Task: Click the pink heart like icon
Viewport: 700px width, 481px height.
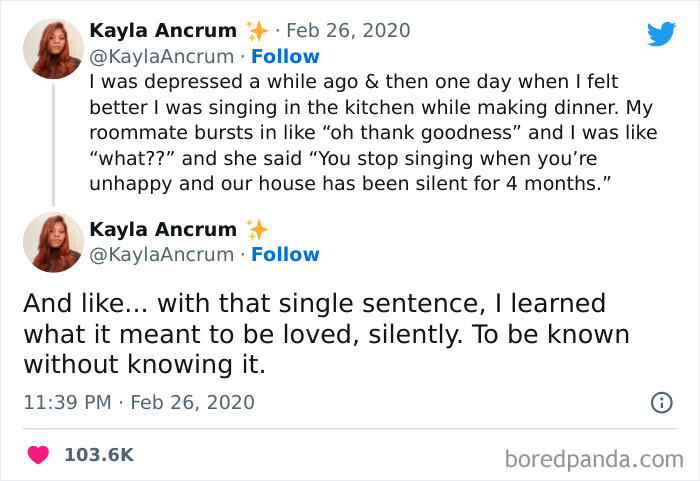Action: (38, 454)
